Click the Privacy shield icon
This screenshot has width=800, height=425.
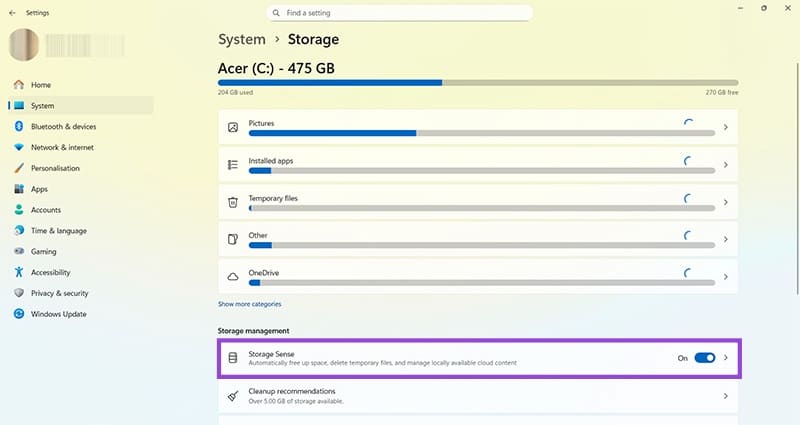(x=19, y=293)
